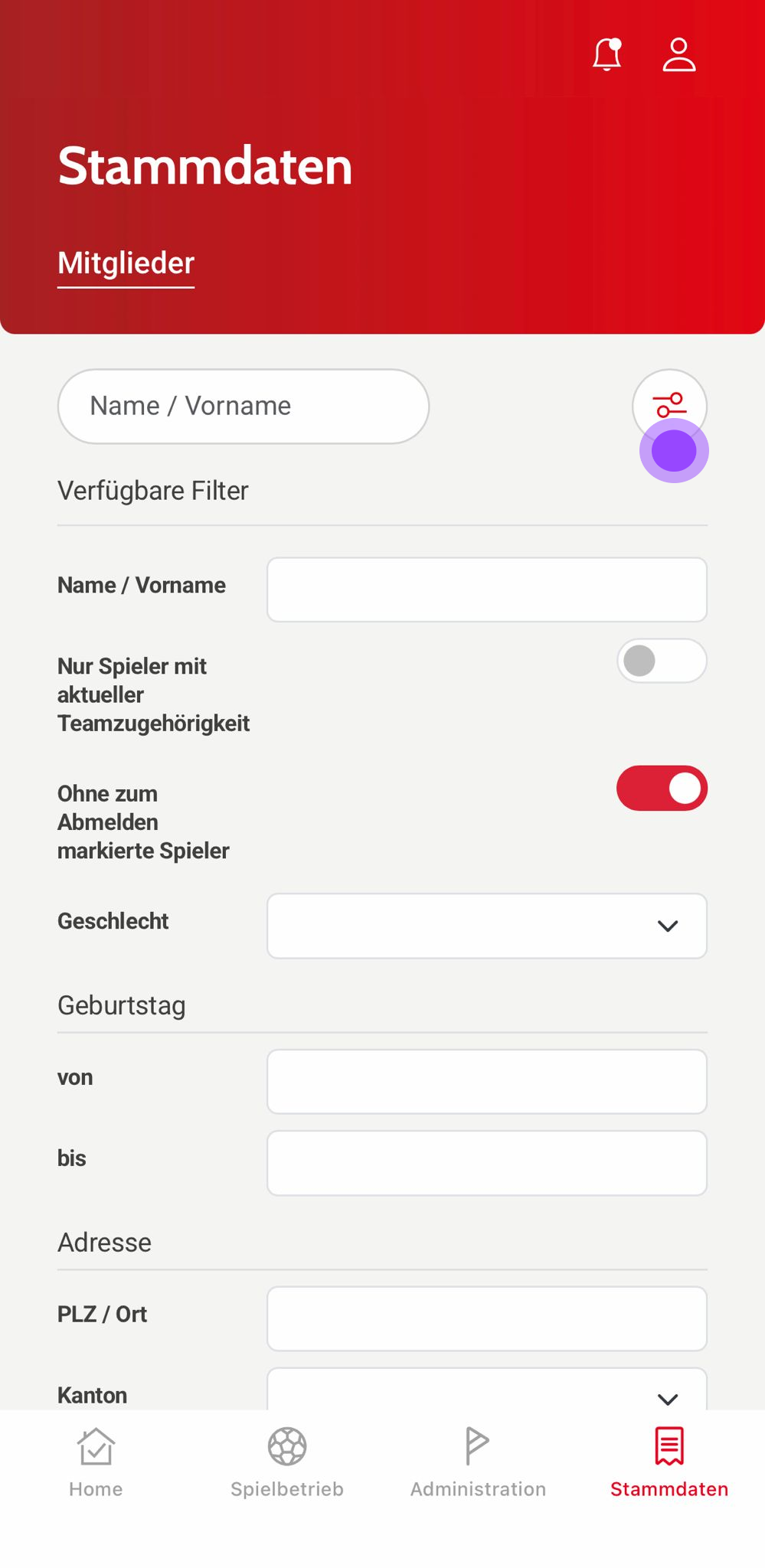Click the Administration navigation label
This screenshot has width=765, height=1568.
(x=478, y=1489)
